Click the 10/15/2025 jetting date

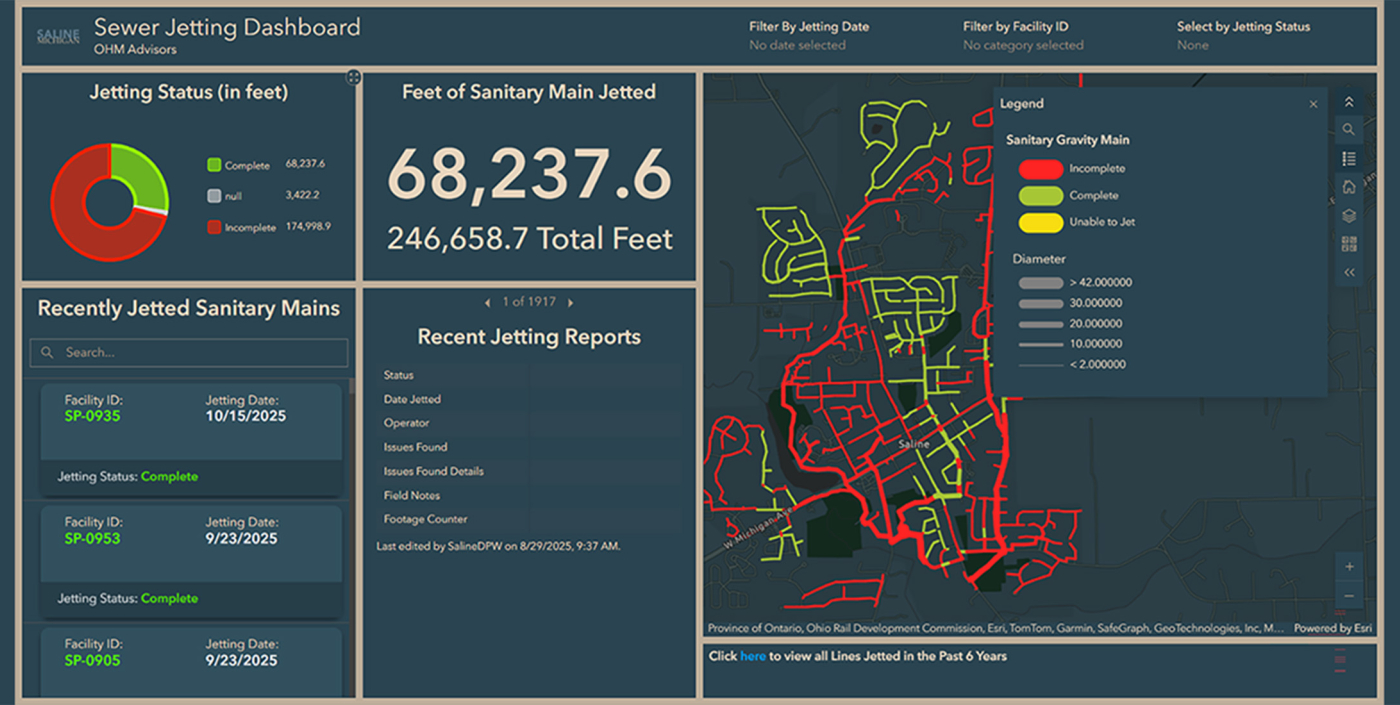tap(245, 416)
